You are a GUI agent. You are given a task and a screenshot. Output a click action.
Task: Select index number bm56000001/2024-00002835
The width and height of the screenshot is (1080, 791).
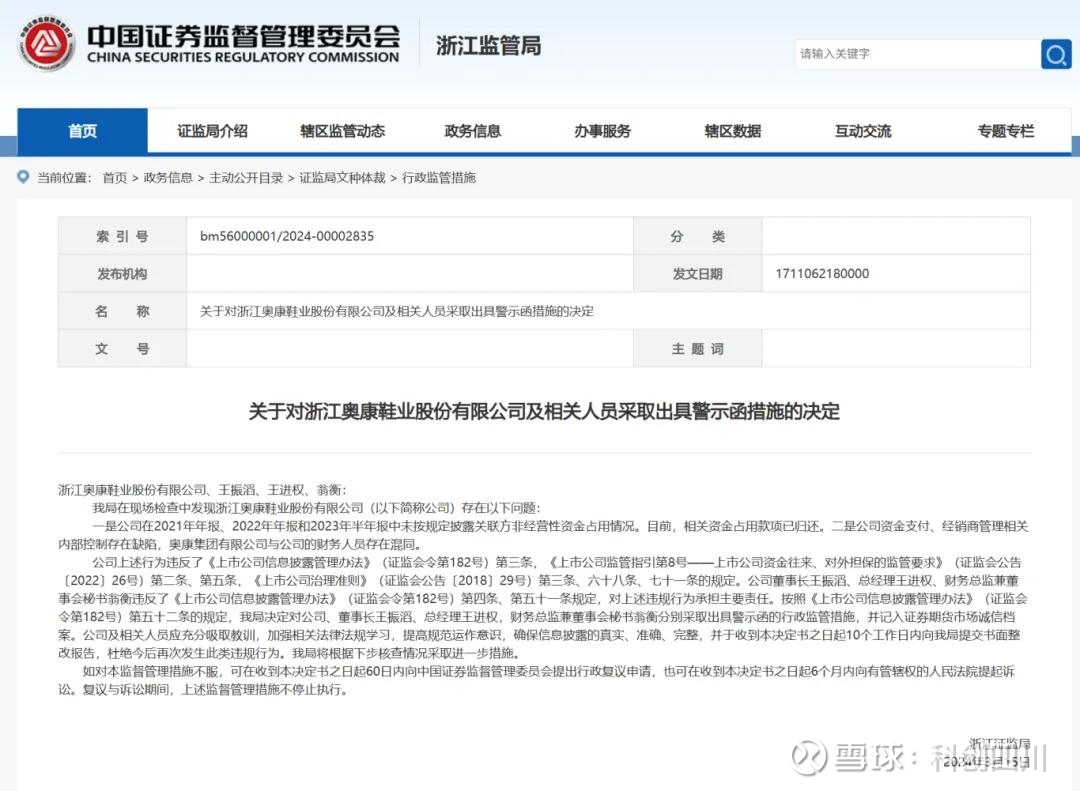click(x=287, y=236)
